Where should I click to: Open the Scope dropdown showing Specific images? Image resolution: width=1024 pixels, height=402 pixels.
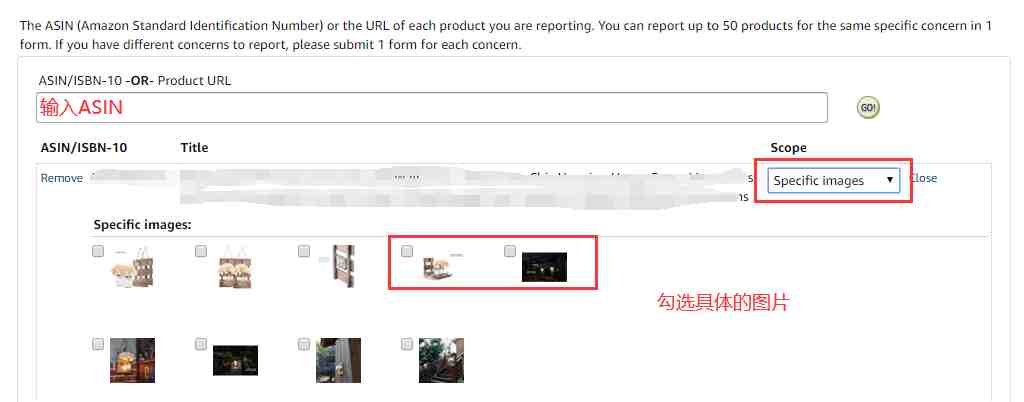point(834,181)
